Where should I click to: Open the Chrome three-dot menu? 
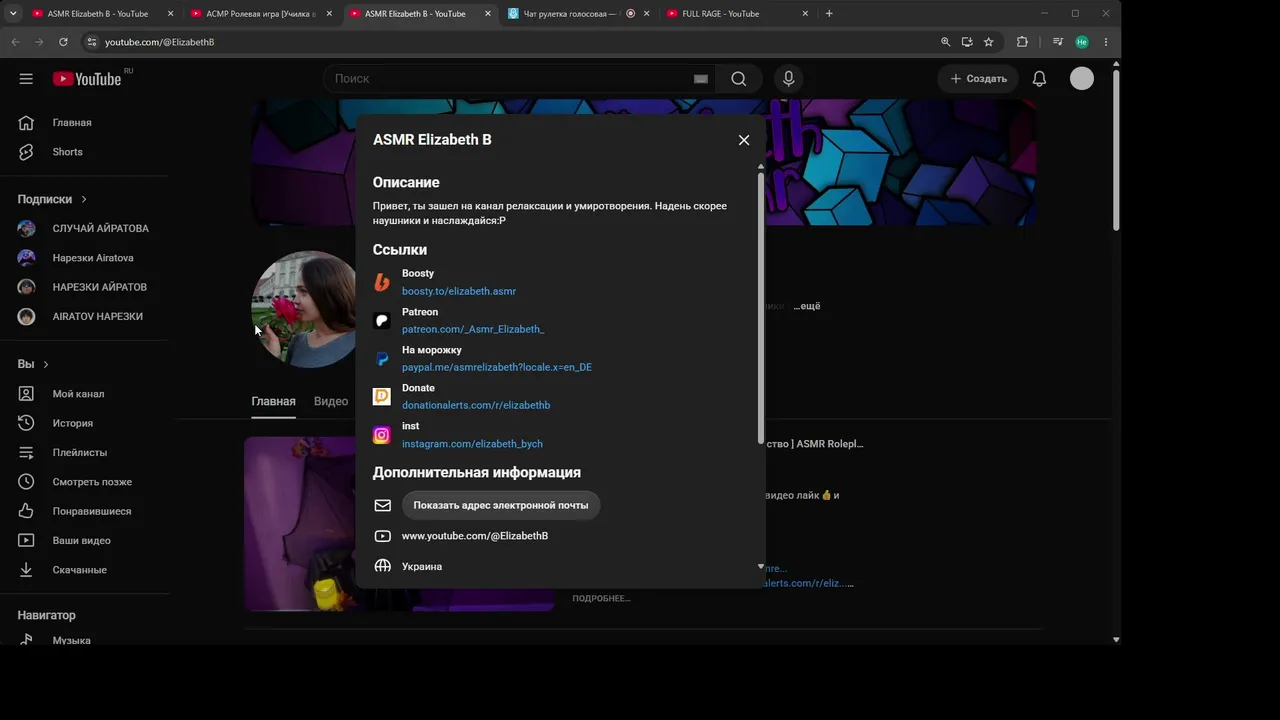(x=1106, y=42)
